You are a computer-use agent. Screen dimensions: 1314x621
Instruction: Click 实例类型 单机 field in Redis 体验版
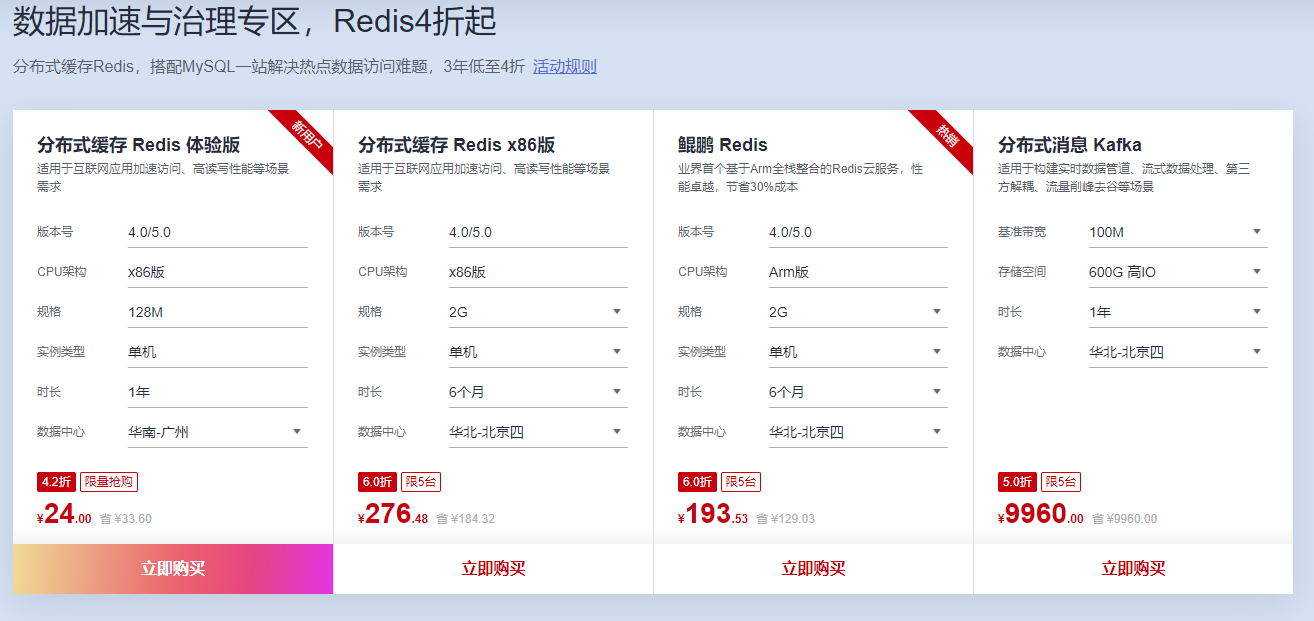[218, 352]
